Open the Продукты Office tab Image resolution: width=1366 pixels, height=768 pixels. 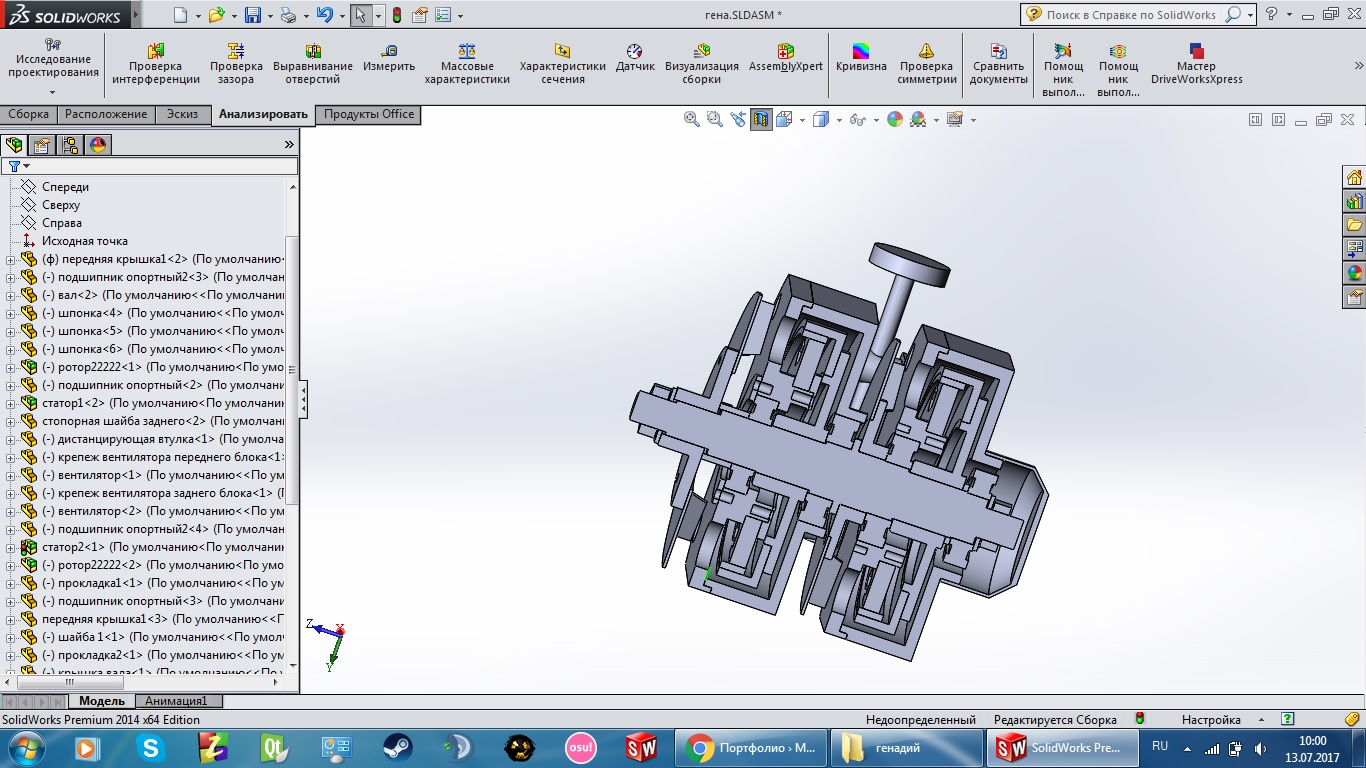(x=368, y=115)
